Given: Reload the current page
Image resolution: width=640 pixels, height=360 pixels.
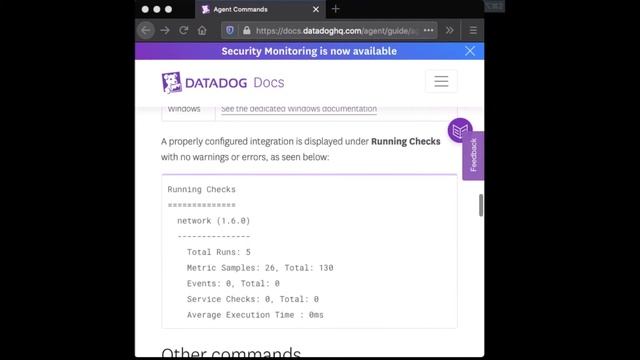Looking at the screenshot, I should point(184,31).
